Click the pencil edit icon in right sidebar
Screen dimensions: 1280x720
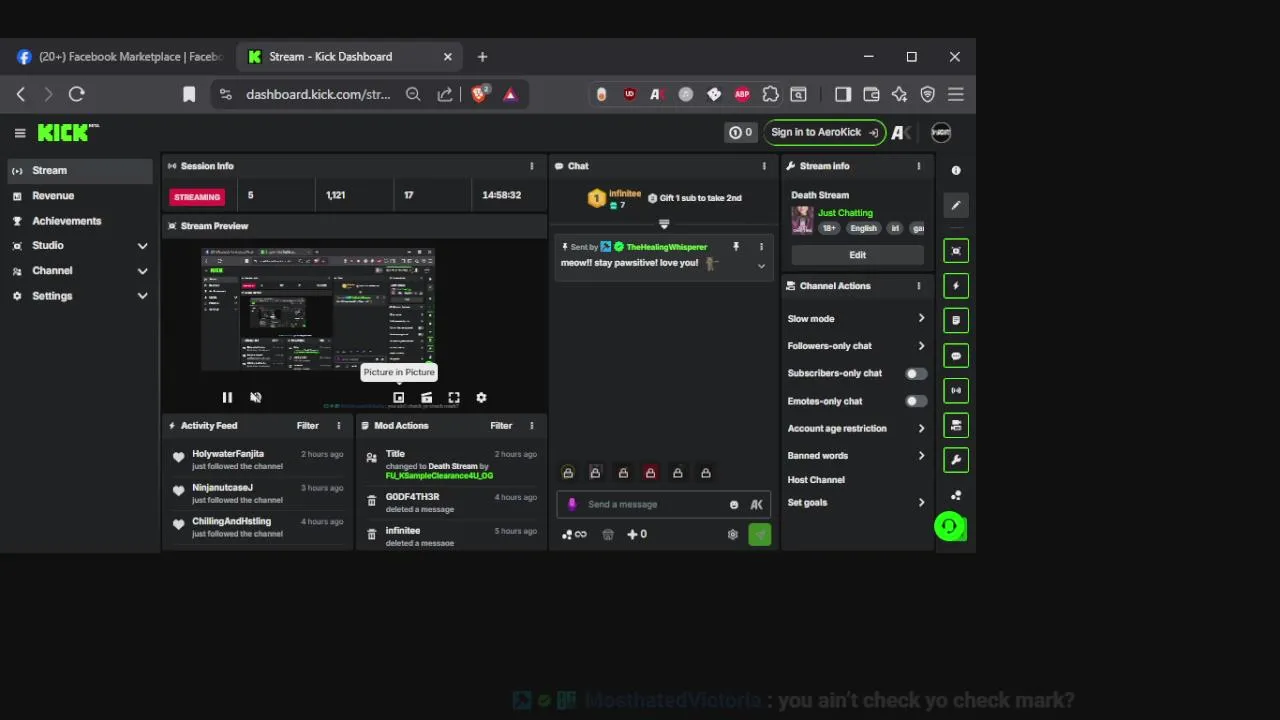coord(956,205)
